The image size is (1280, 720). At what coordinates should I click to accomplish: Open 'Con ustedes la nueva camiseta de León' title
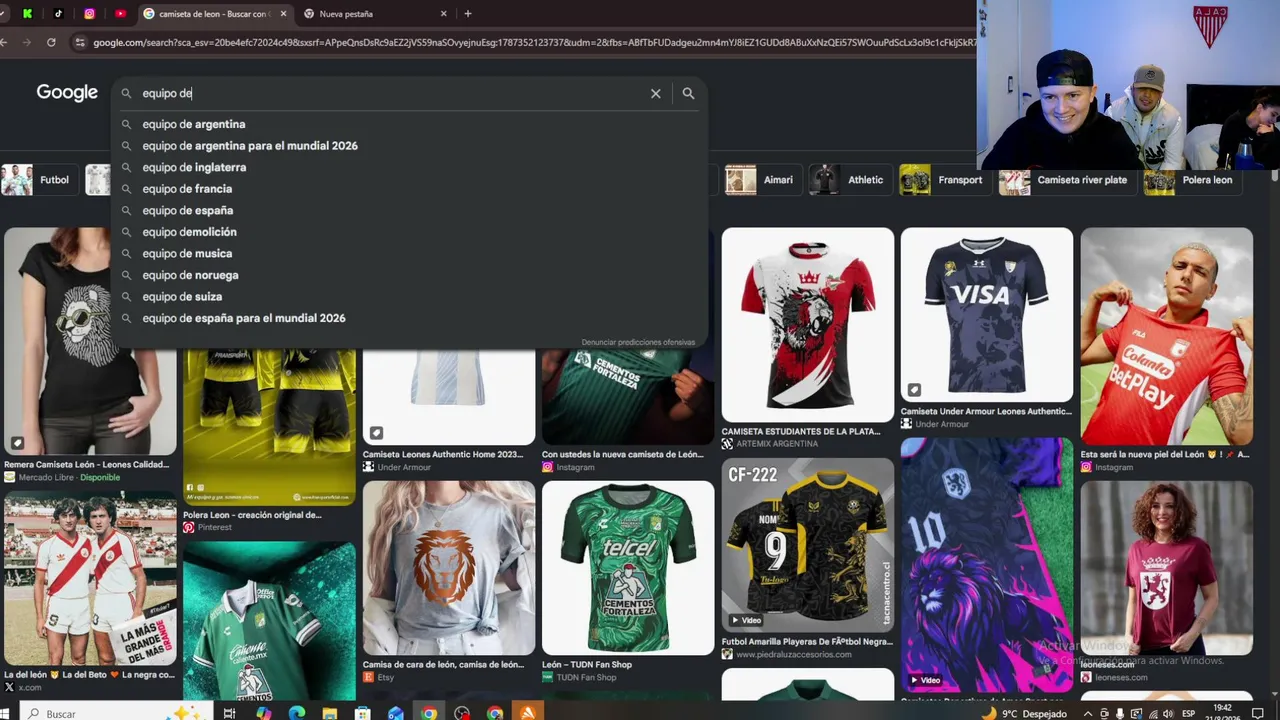(623, 454)
